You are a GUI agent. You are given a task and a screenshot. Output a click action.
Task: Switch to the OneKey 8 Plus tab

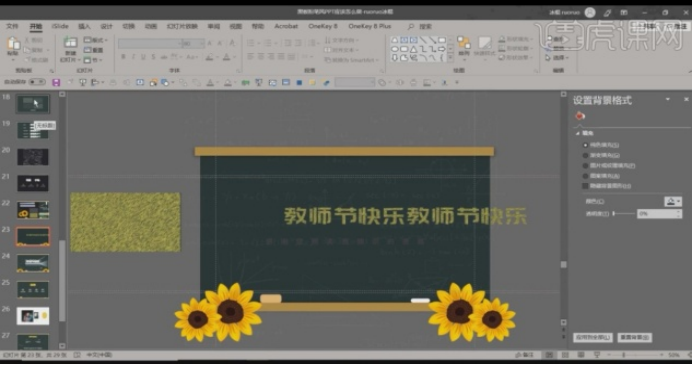tap(370, 26)
